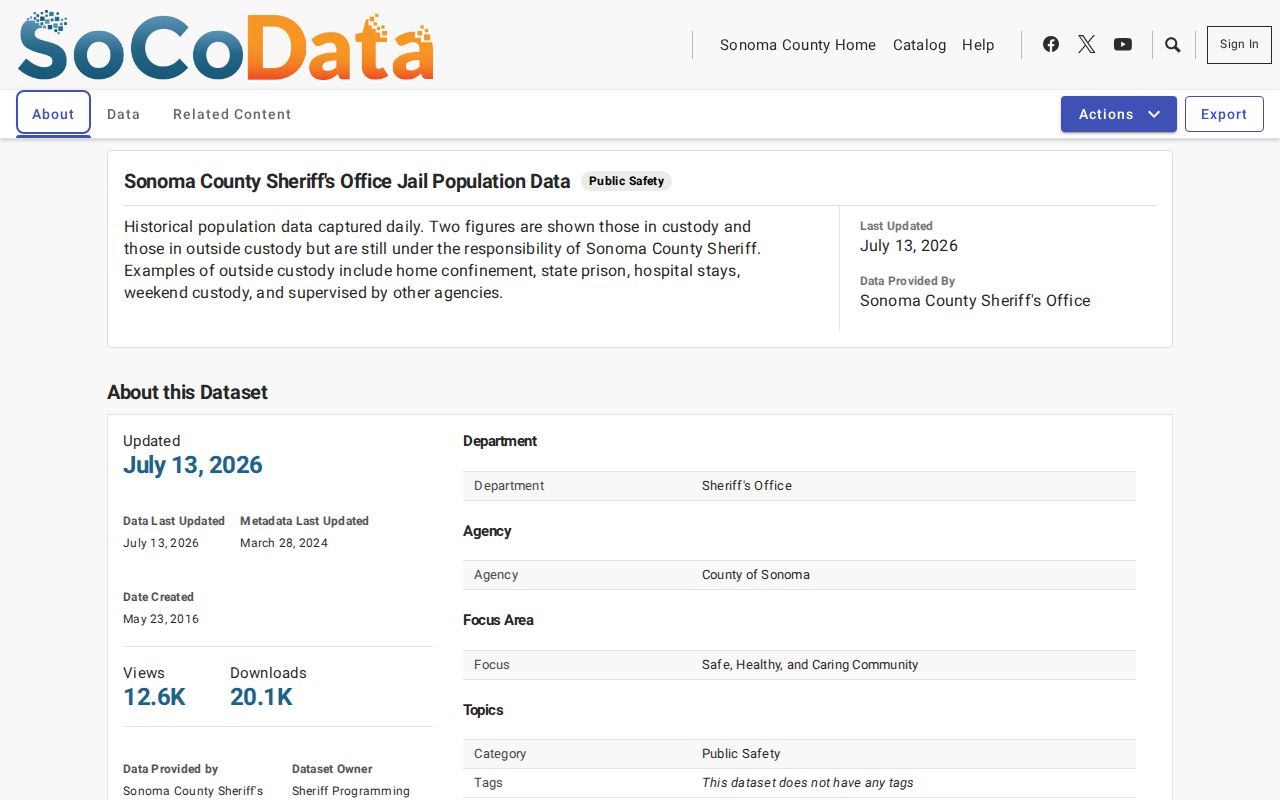
Task: Click the 'Public Safety' category table value
Action: (x=741, y=754)
